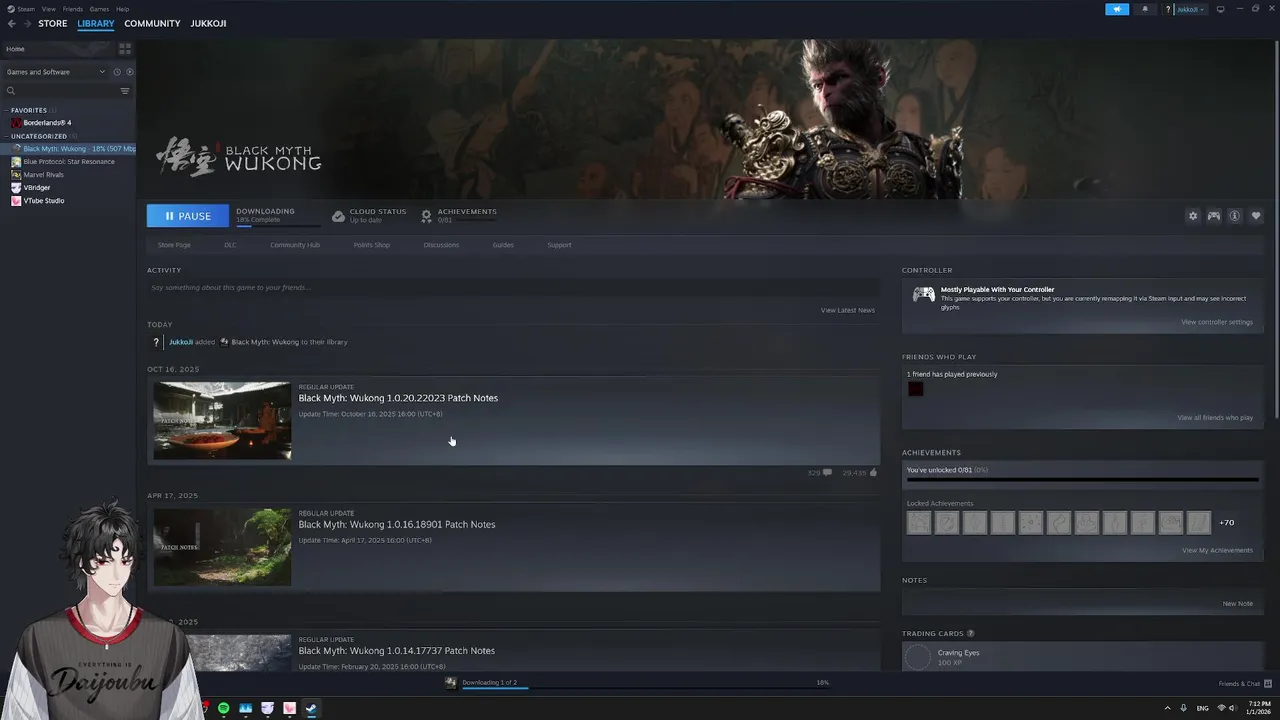Create a New Note
1280x720 pixels.
(x=1238, y=603)
